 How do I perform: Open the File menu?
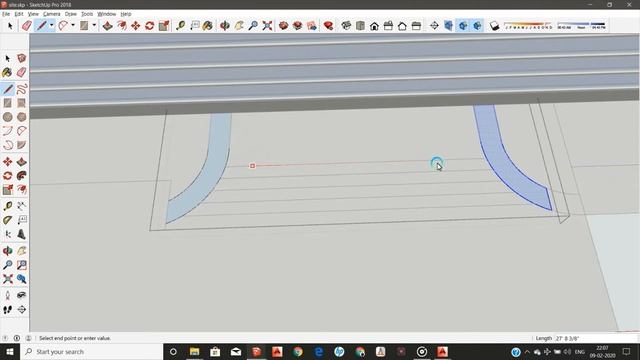pyautogui.click(x=6, y=14)
